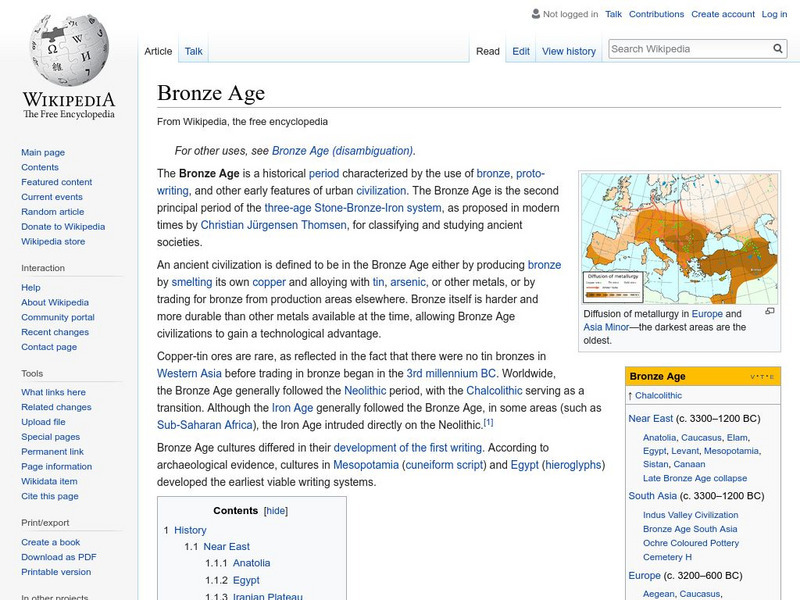Viewport: 800px width, 600px height.
Task: Click the V view-template link in navbox header
Action: click(753, 377)
